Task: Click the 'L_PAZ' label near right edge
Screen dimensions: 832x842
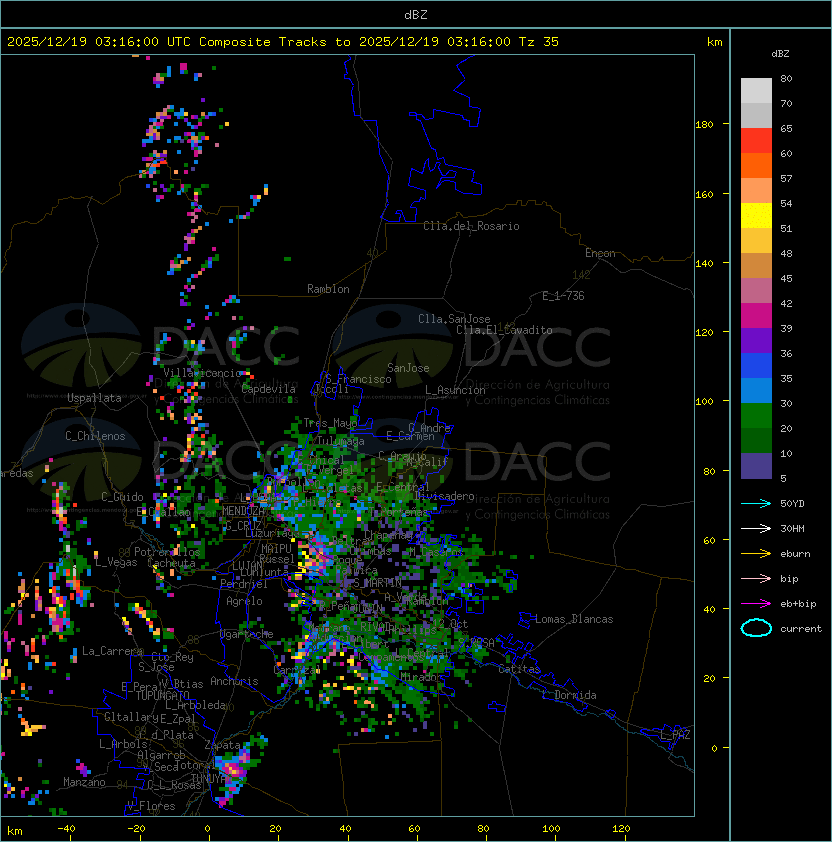Action: (x=675, y=735)
